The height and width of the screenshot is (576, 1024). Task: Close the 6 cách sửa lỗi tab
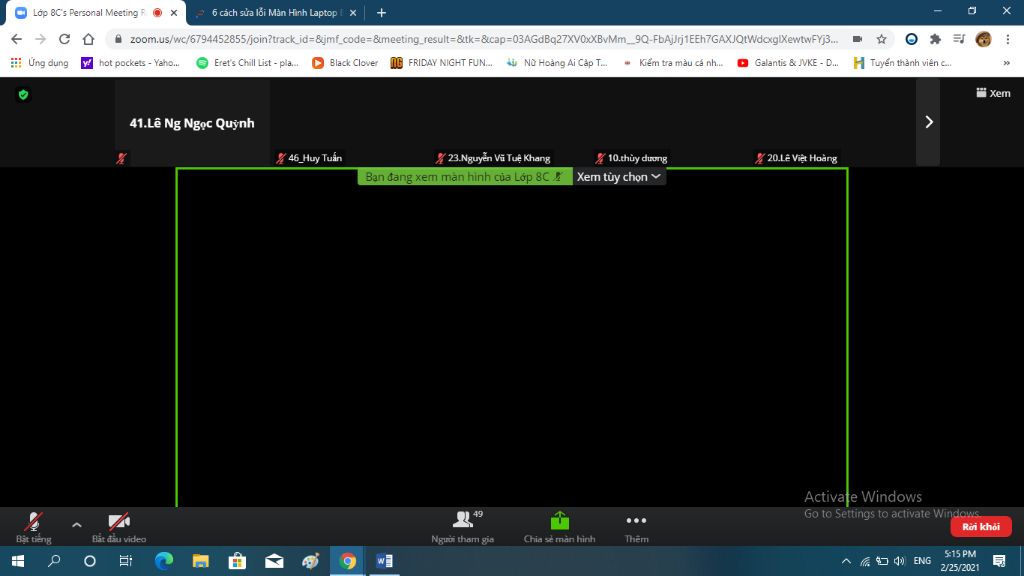pos(353,12)
